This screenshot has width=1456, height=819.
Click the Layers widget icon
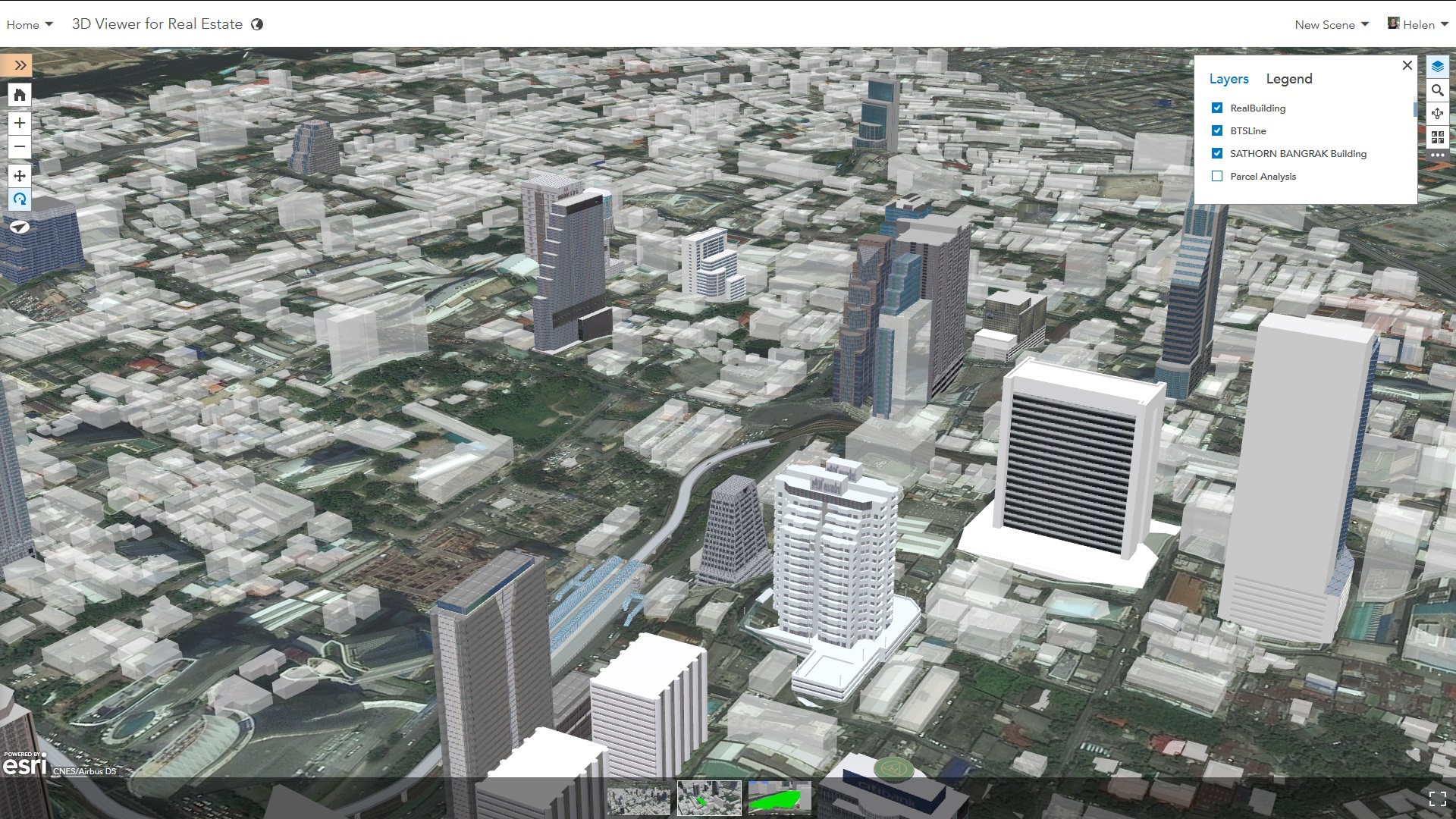pos(1437,67)
